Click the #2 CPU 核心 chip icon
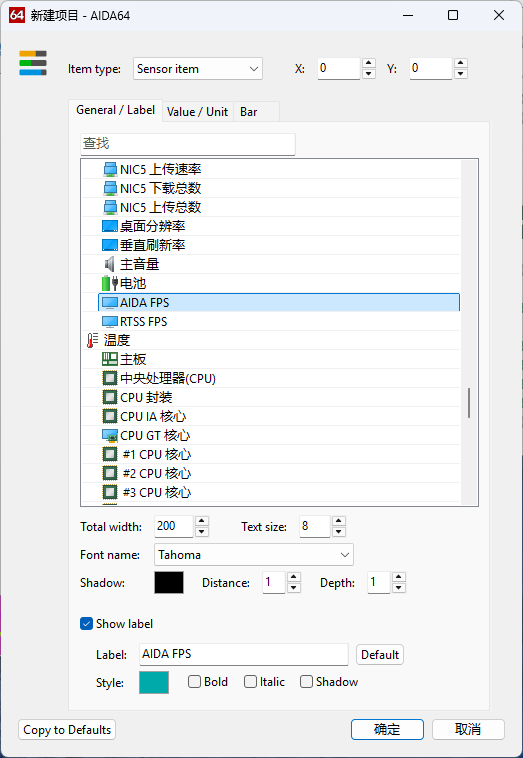Viewport: 523px width, 758px height. (x=110, y=473)
